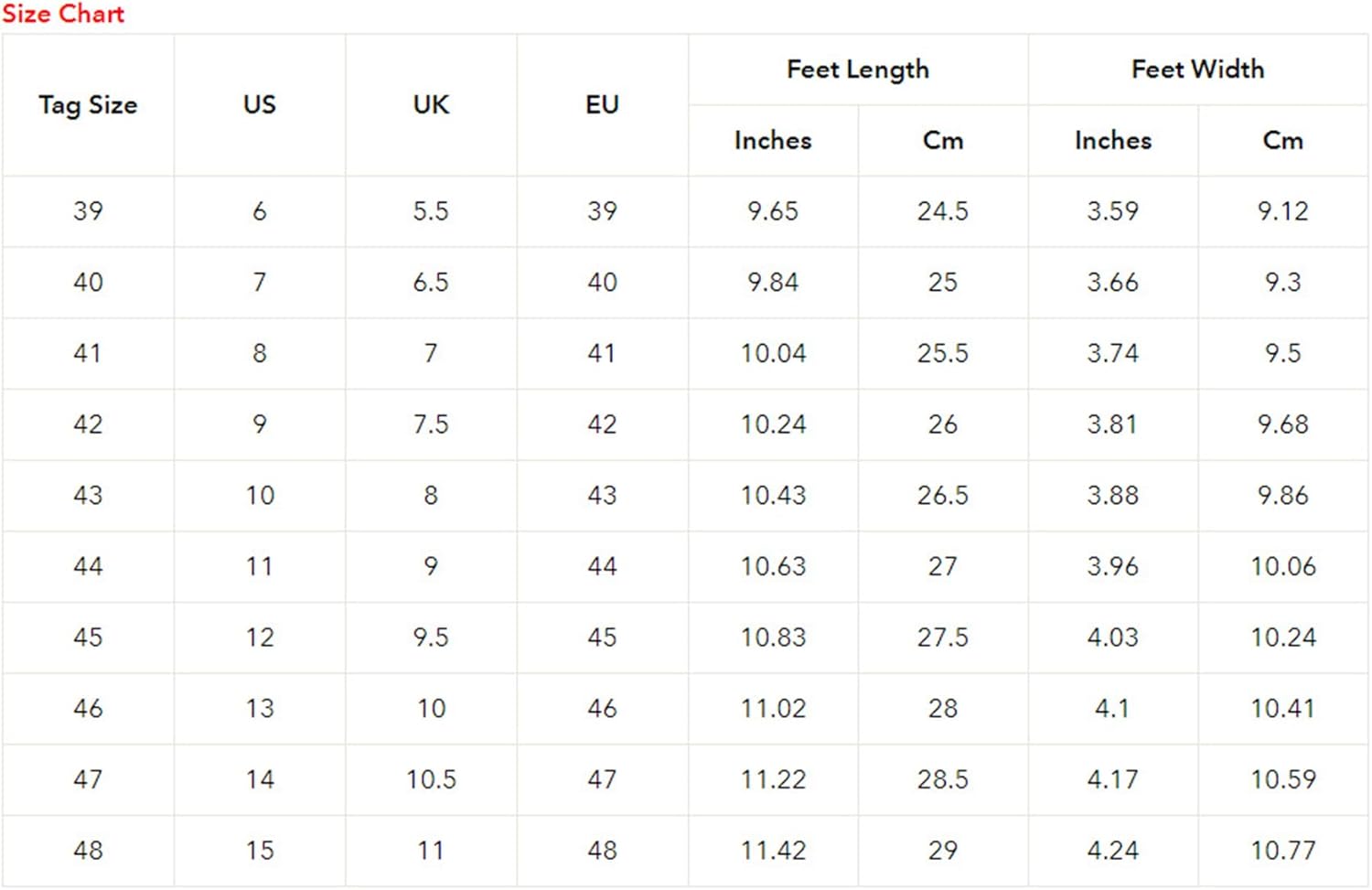The width and height of the screenshot is (1372, 890).
Task: Select the 11.42 inches length cell
Action: (x=773, y=851)
